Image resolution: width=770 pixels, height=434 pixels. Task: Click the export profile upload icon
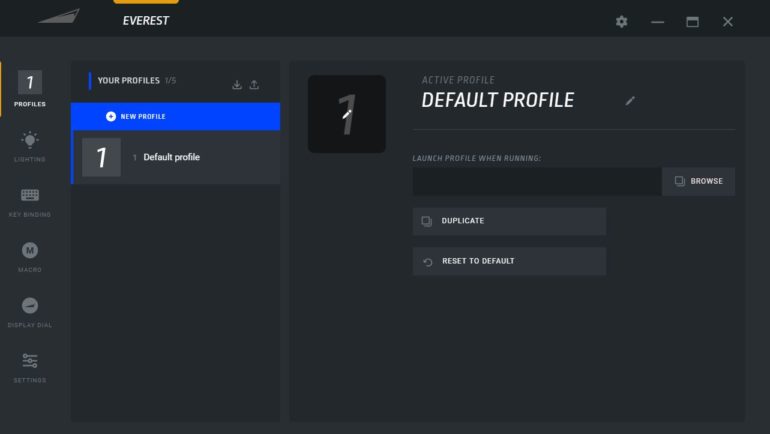click(x=254, y=85)
